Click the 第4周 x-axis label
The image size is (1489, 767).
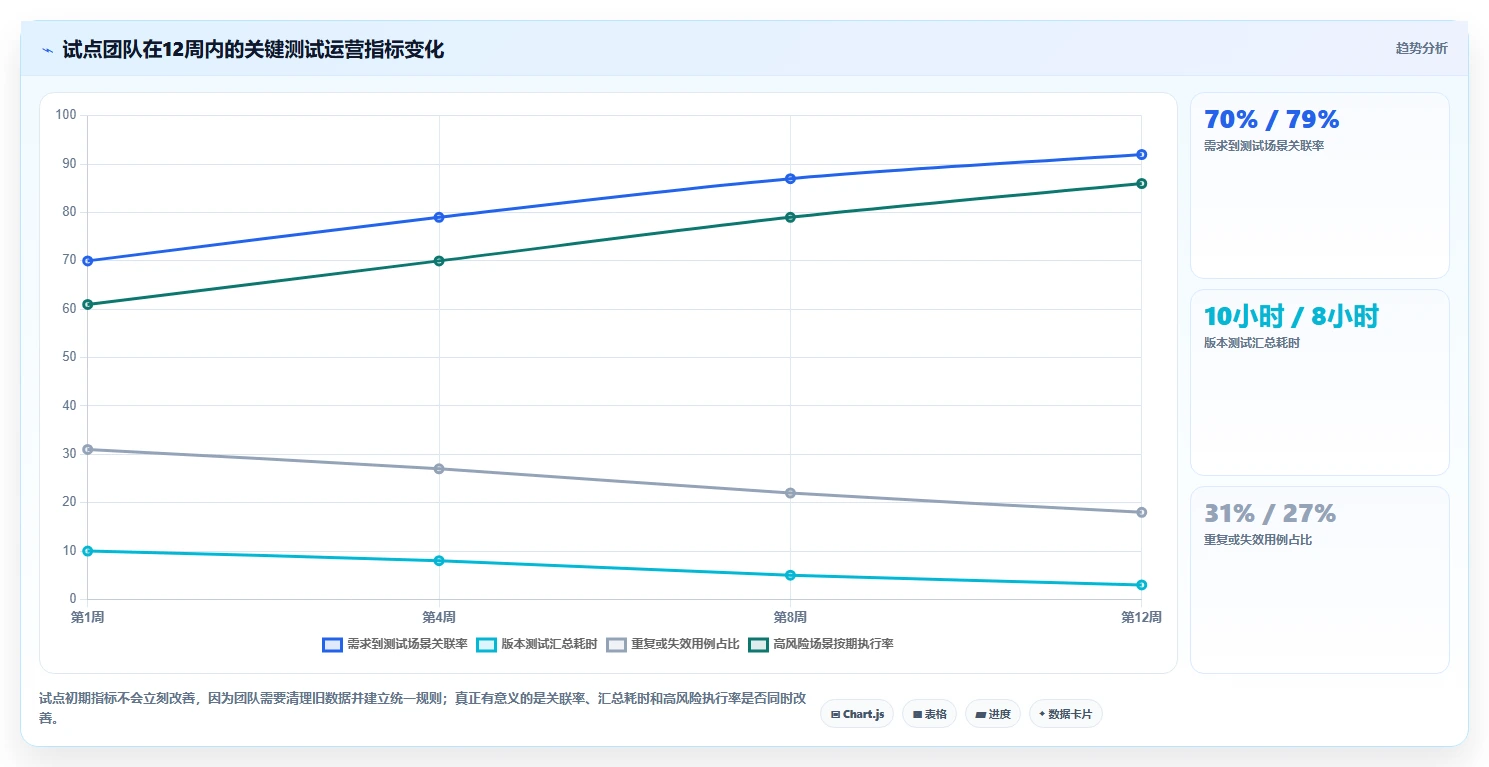click(x=439, y=617)
